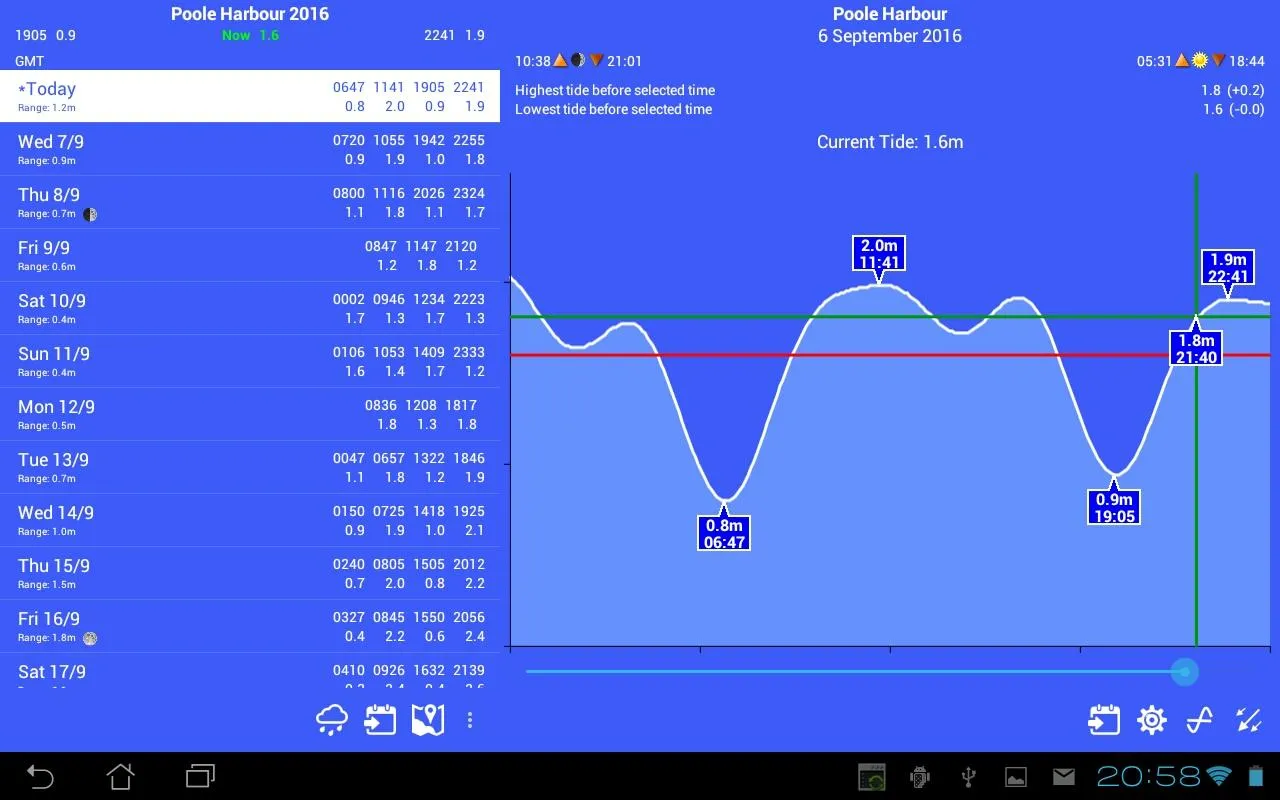Screen dimensions: 1280x800
Task: Tap the sun icon beside sunrise time 05:31
Action: [x=1200, y=61]
